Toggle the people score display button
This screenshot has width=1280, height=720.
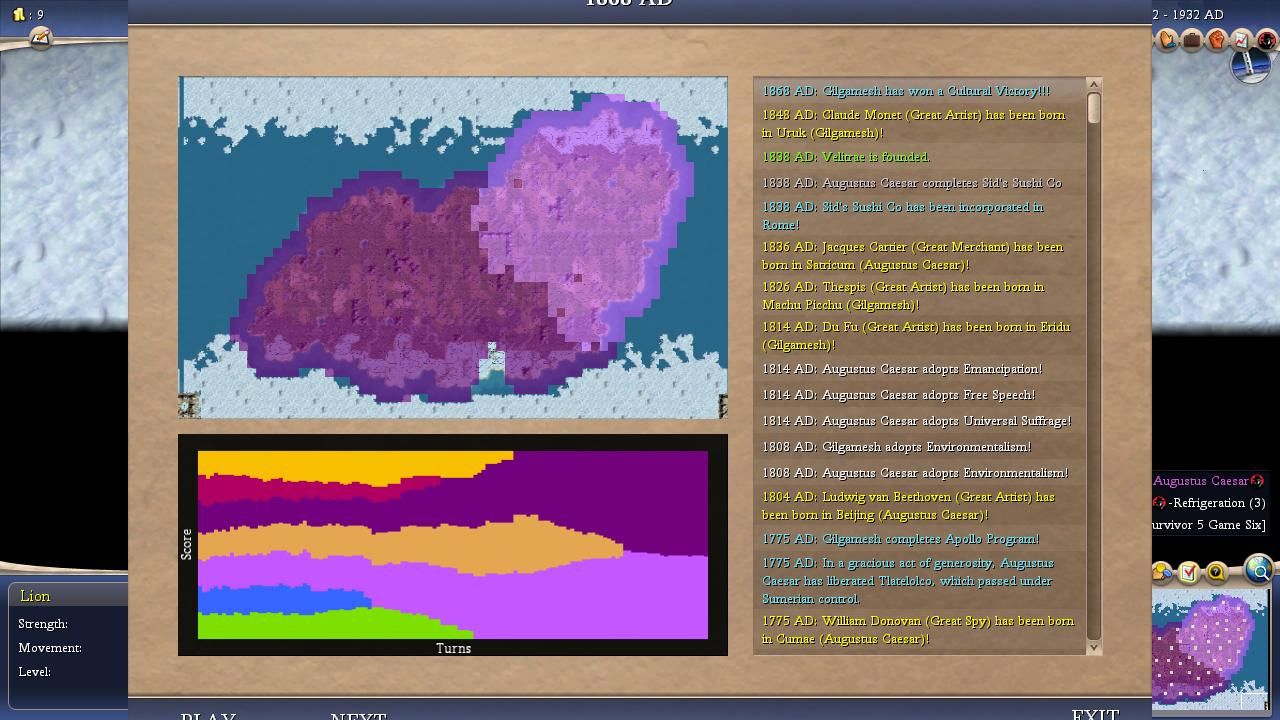click(x=1162, y=572)
